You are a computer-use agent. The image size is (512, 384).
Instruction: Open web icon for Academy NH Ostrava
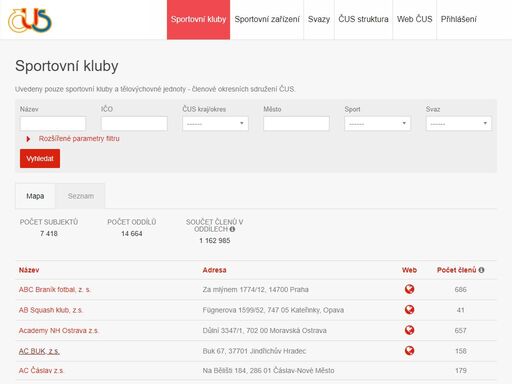pyautogui.click(x=409, y=330)
